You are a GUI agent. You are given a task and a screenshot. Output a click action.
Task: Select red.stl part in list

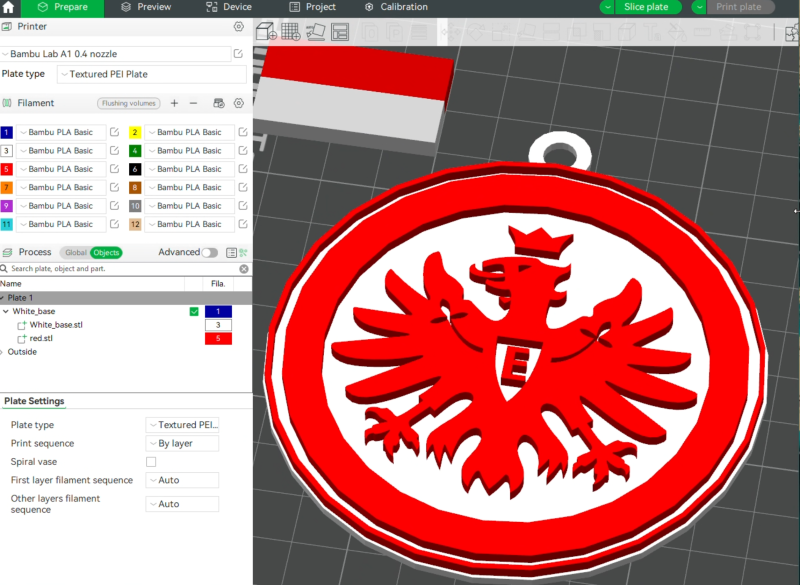[41, 338]
